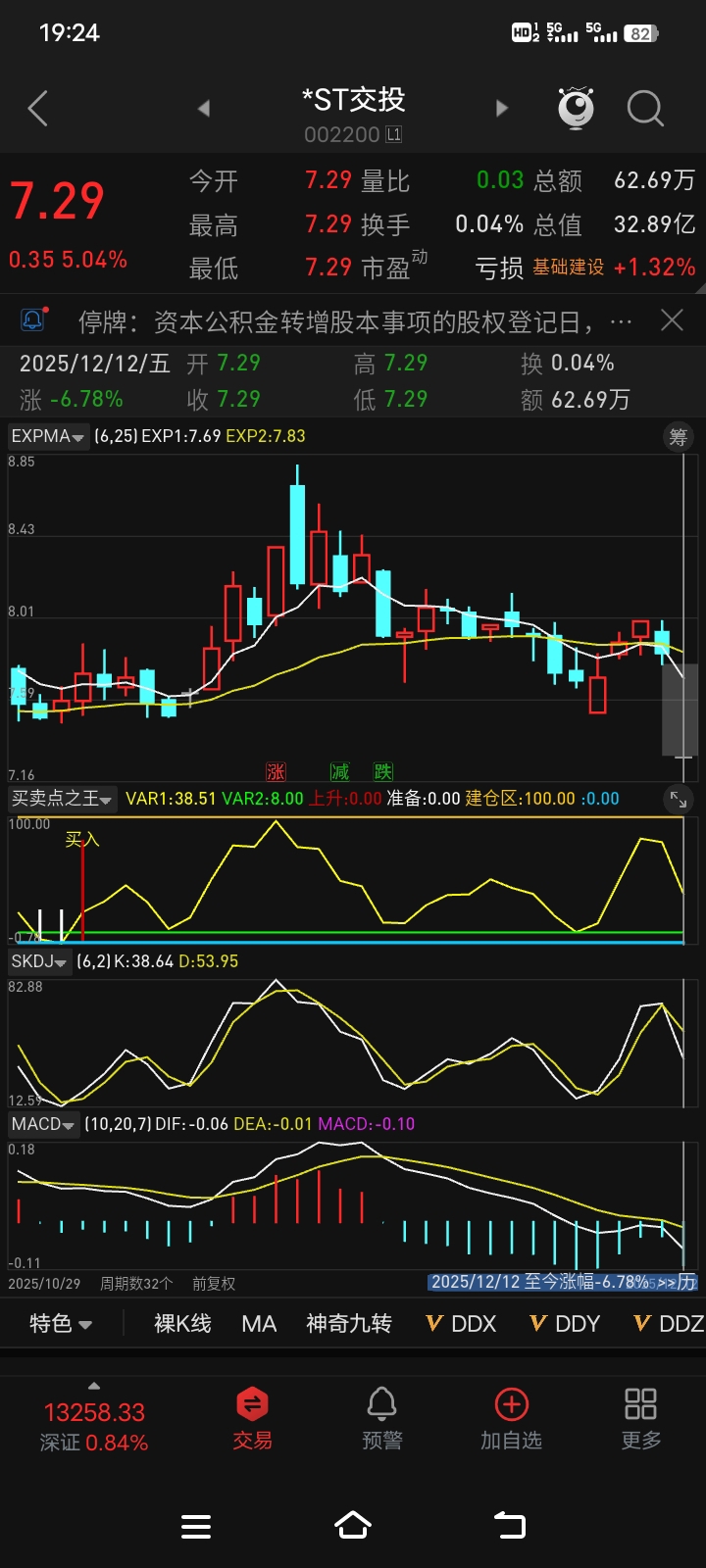Go back with the left chevron
This screenshot has width=706, height=1568.
pos(37,108)
